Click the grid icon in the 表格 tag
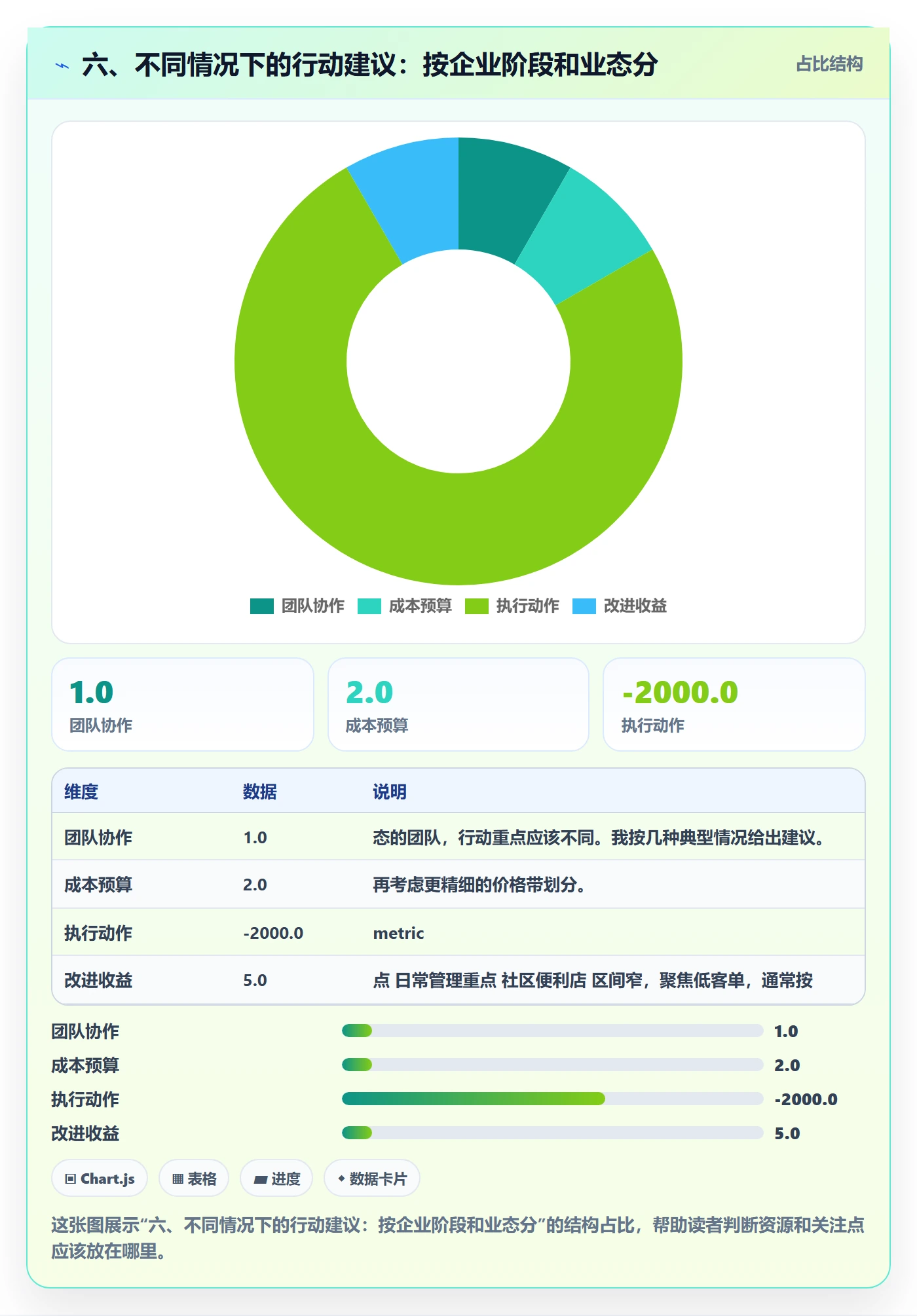917x1316 pixels. [x=178, y=1179]
